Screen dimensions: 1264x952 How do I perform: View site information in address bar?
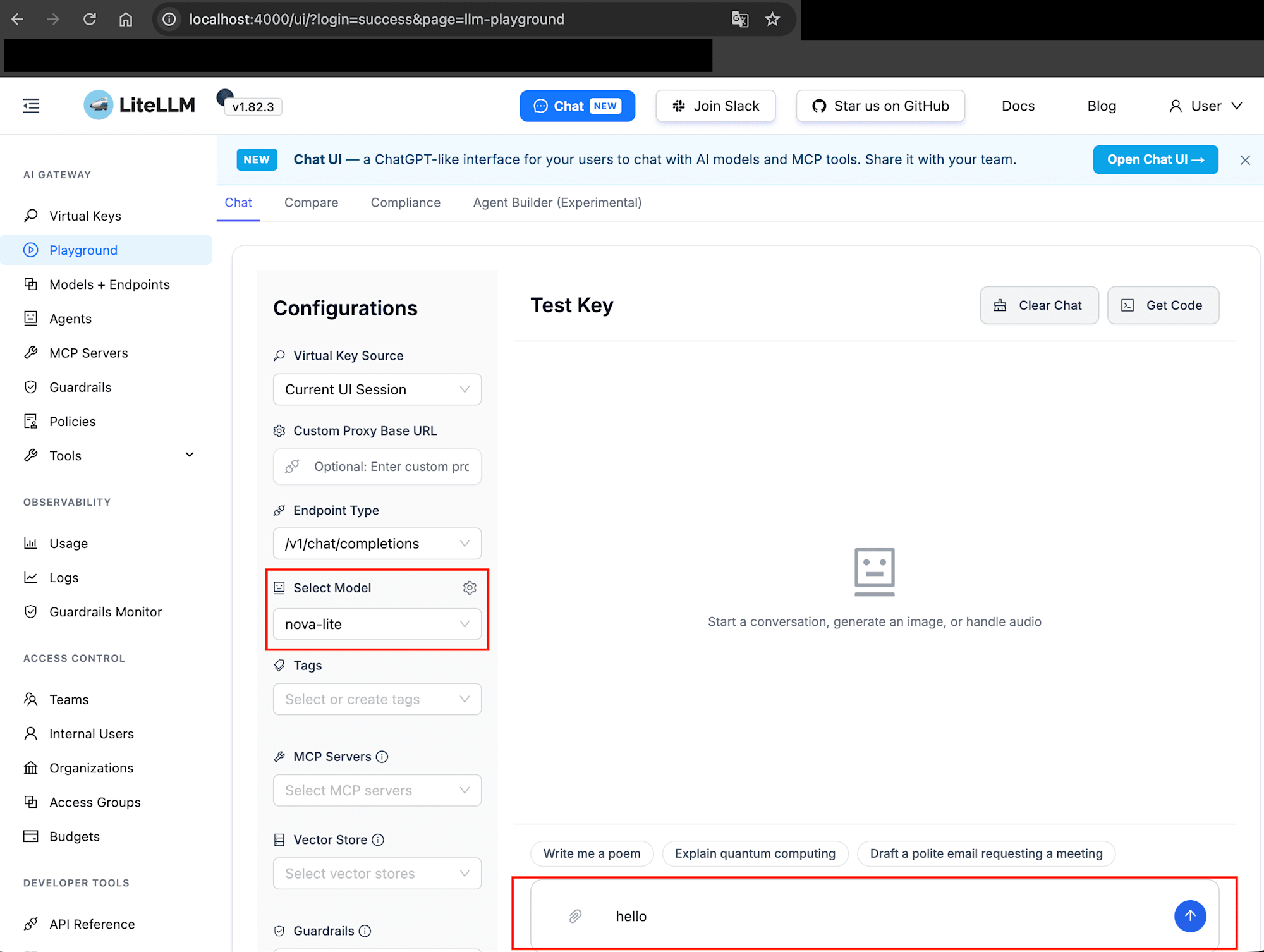click(x=169, y=20)
